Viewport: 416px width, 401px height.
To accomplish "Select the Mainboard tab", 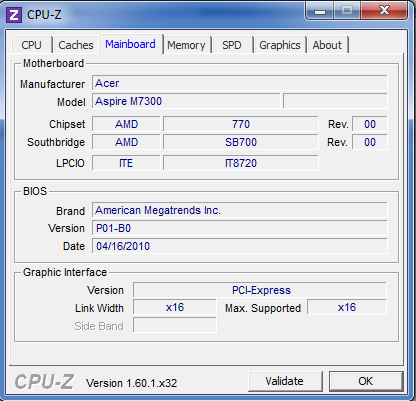I will tap(131, 44).
